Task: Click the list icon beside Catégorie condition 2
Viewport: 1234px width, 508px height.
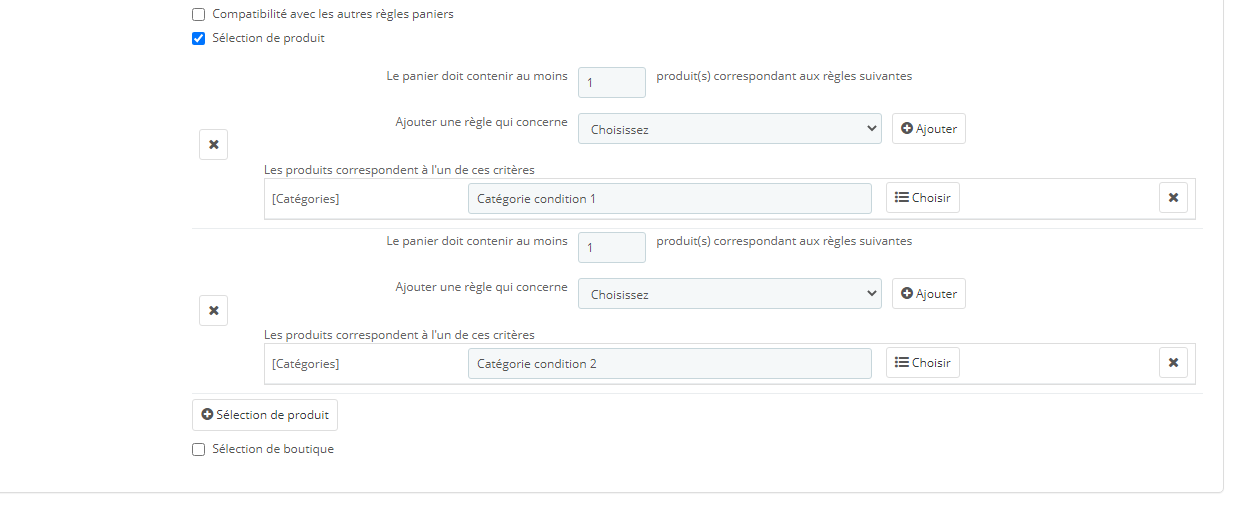Action: click(901, 363)
